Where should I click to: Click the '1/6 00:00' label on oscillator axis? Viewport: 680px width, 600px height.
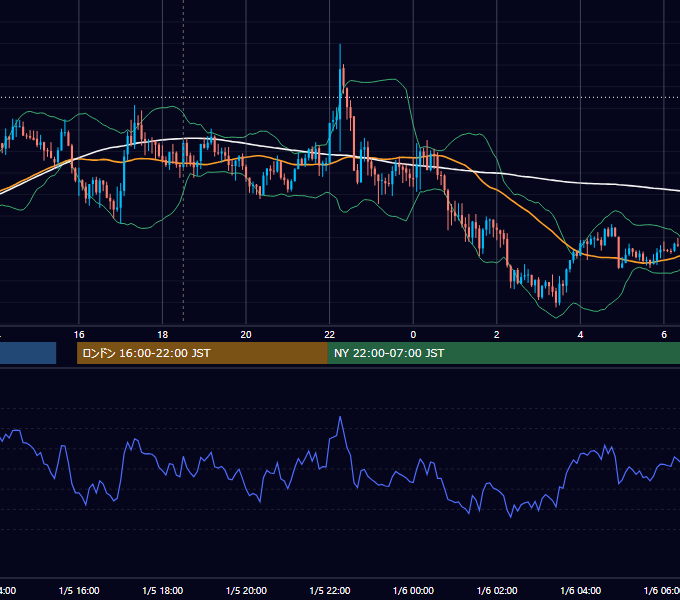coord(413,590)
